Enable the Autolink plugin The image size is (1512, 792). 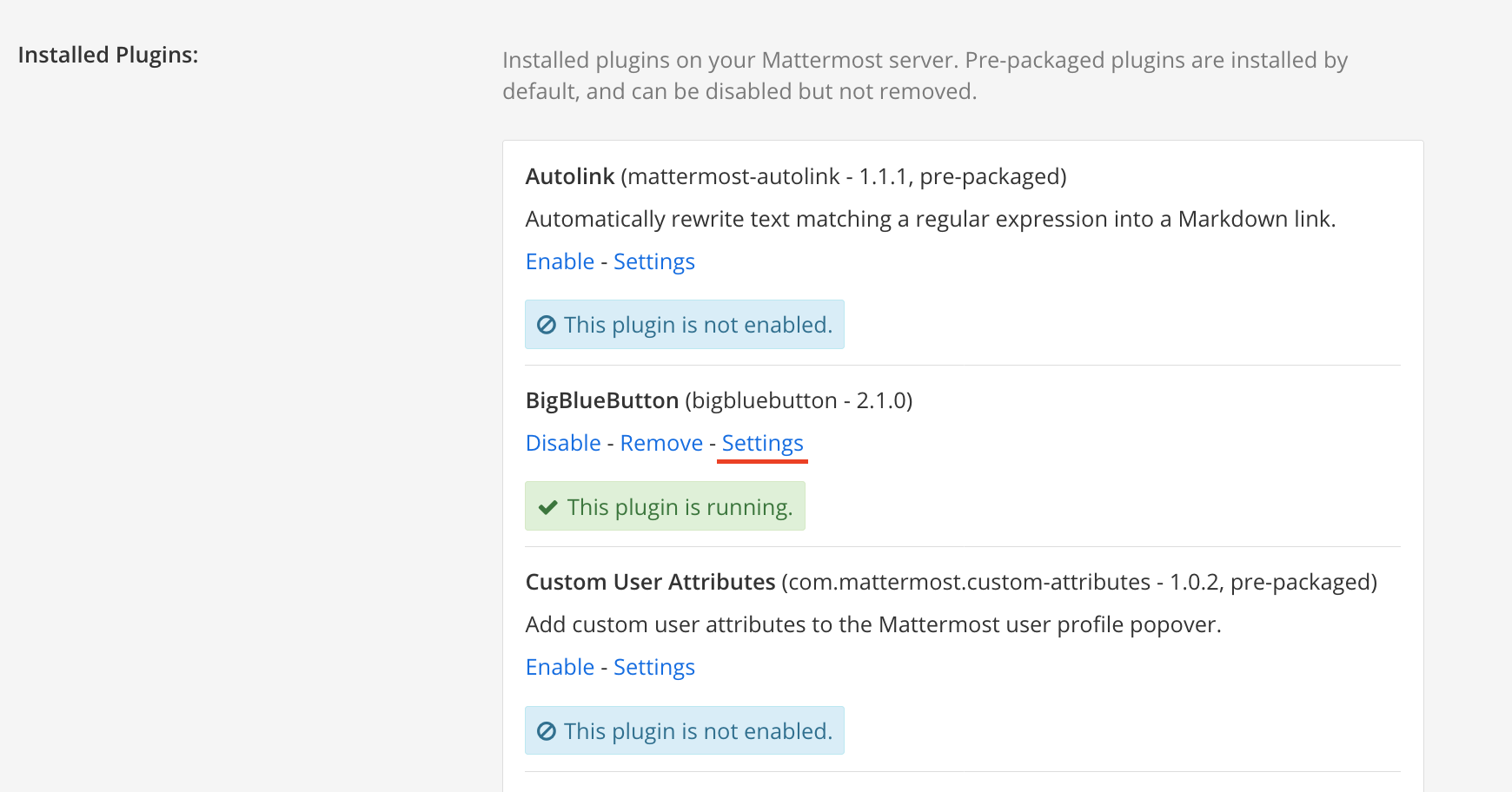[x=560, y=261]
